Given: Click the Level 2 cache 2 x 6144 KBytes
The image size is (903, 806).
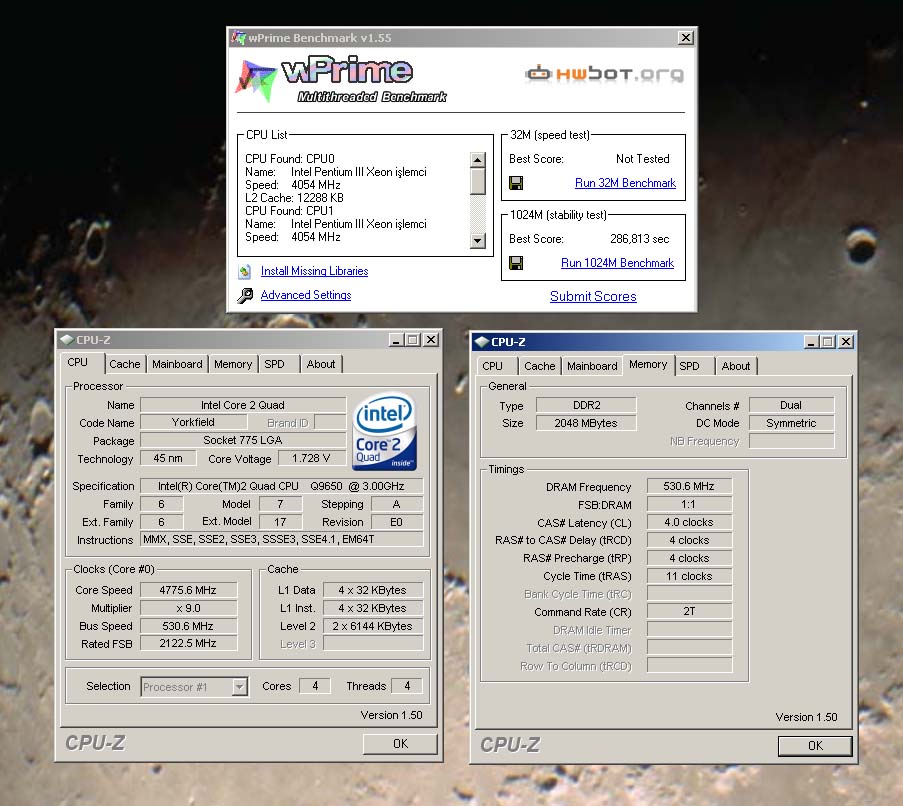Looking at the screenshot, I should point(373,626).
